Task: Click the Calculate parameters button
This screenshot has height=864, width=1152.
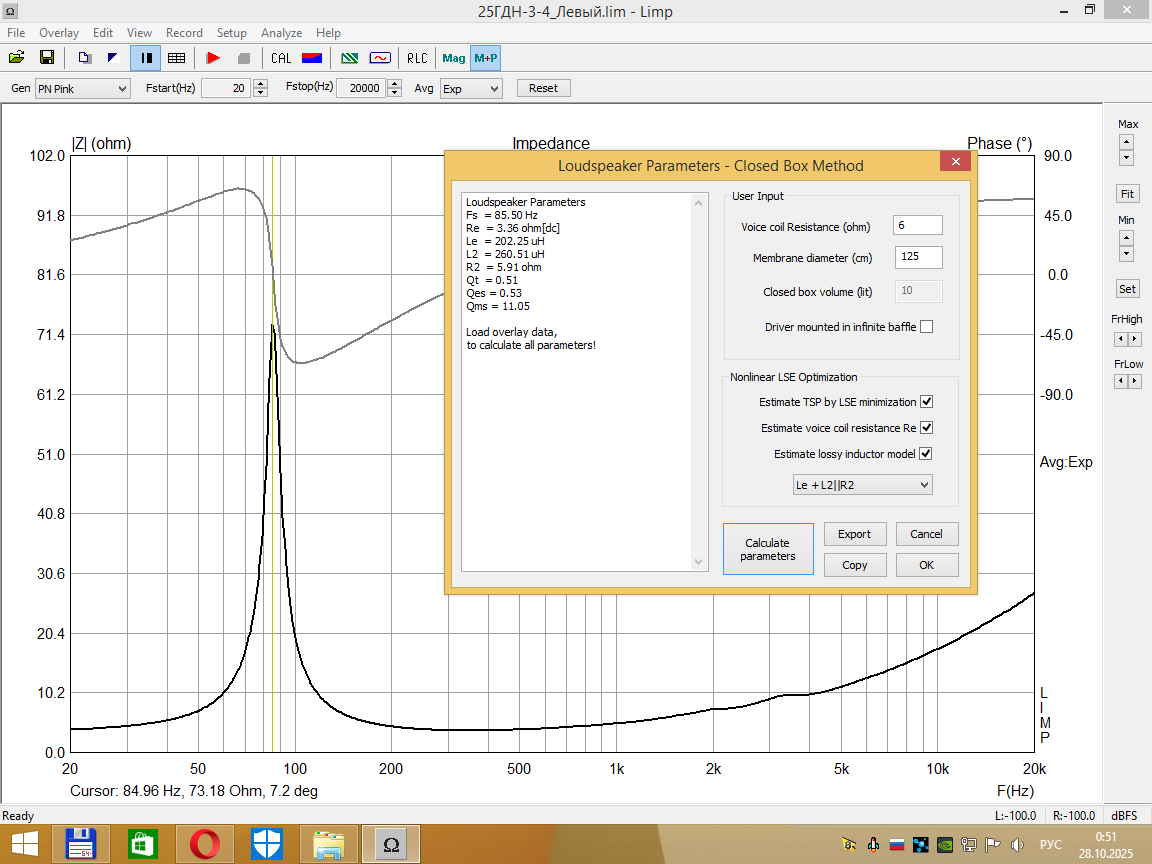Action: [x=767, y=550]
